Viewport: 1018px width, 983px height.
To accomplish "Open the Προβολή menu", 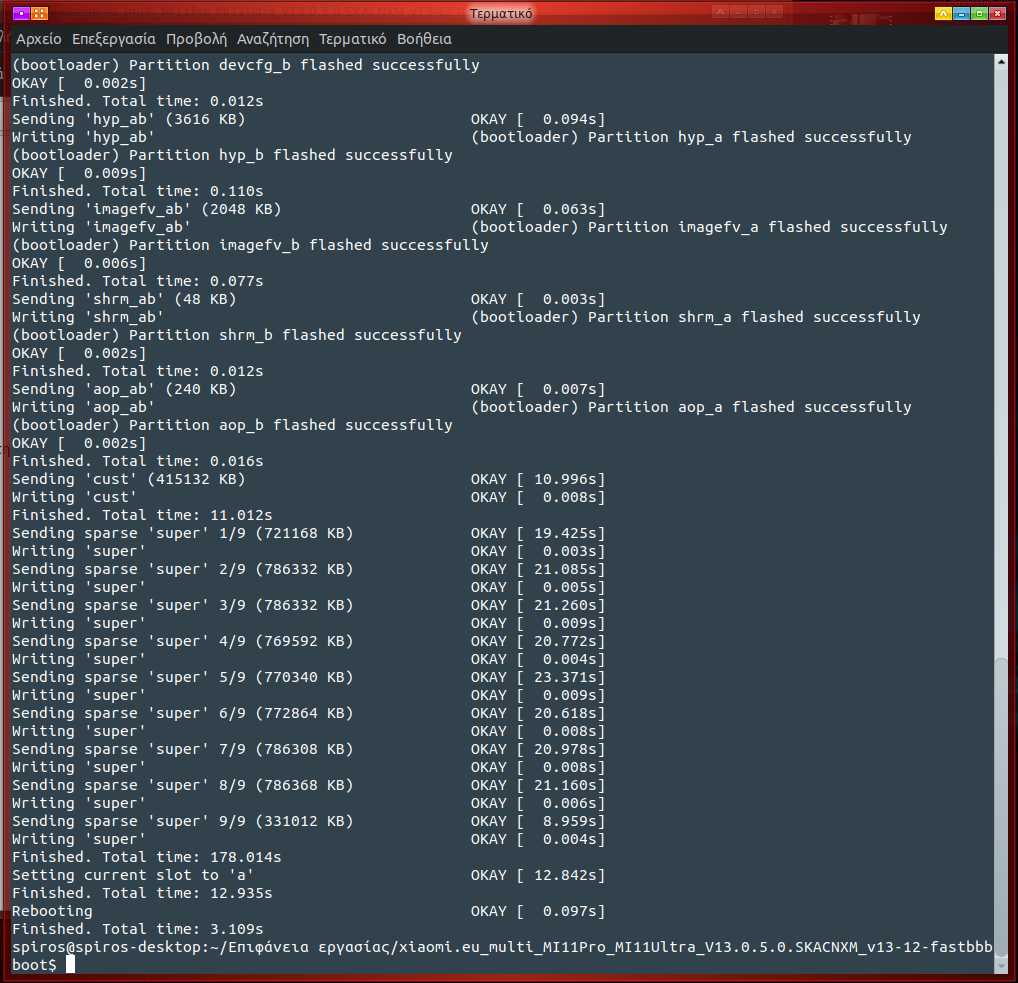I will [196, 40].
